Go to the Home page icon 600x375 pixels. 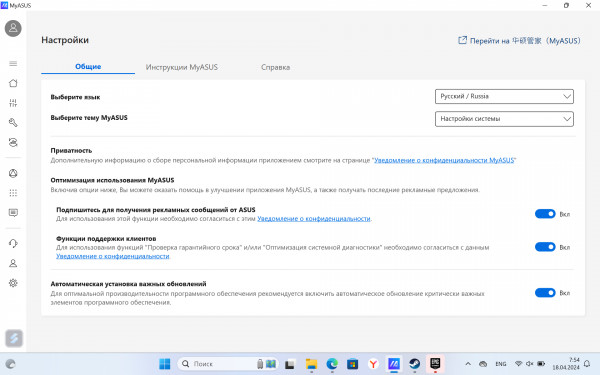tap(13, 83)
